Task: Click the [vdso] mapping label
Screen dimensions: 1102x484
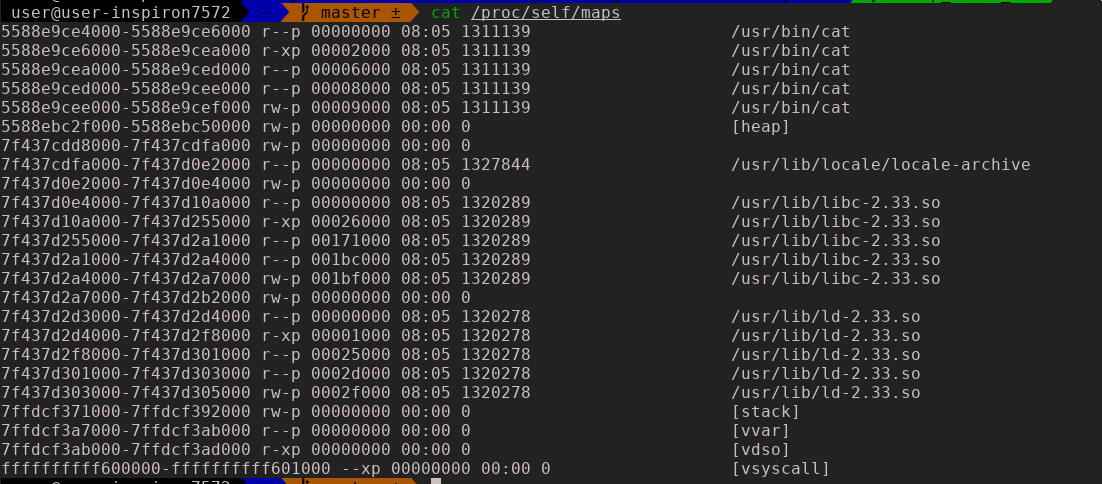Action: click(x=761, y=449)
